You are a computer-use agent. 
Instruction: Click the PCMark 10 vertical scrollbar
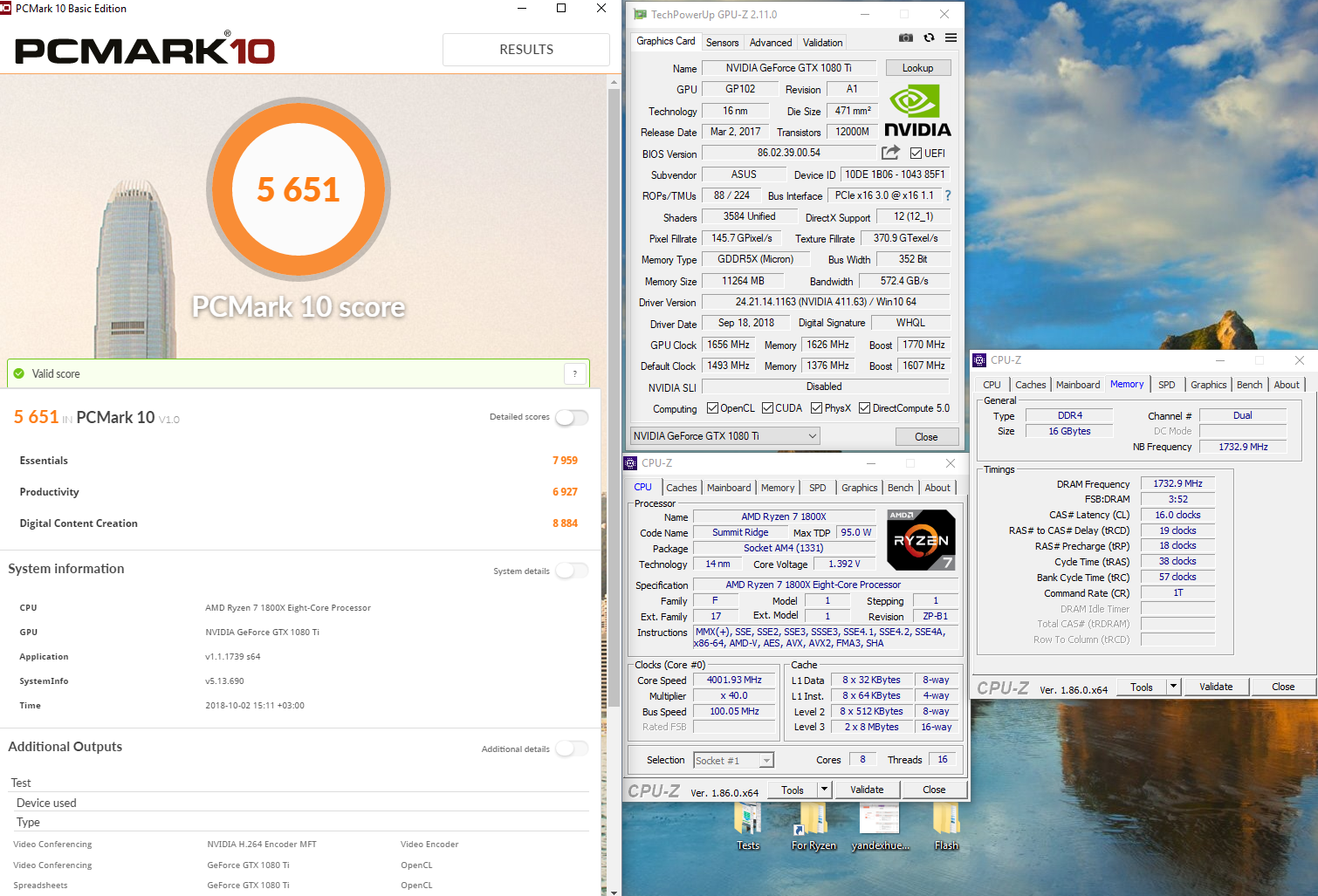(x=614, y=398)
